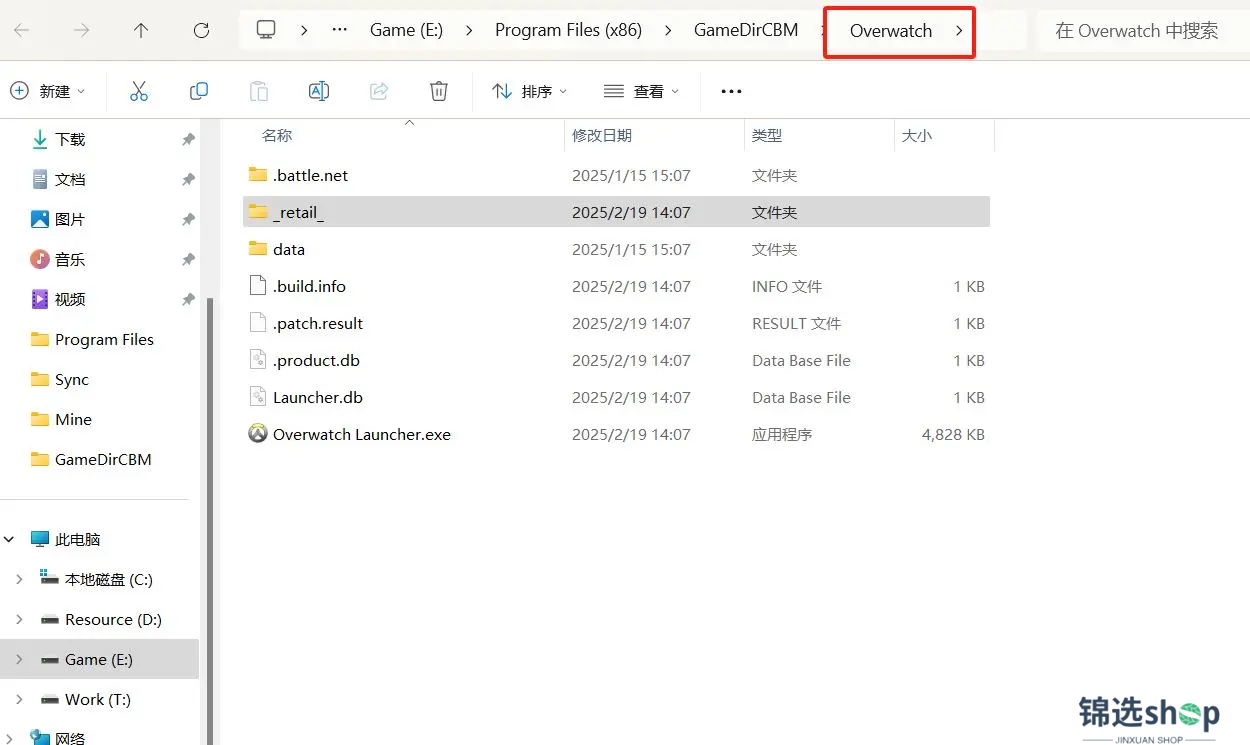
Task: Select the .product.db file
Action: click(616, 360)
